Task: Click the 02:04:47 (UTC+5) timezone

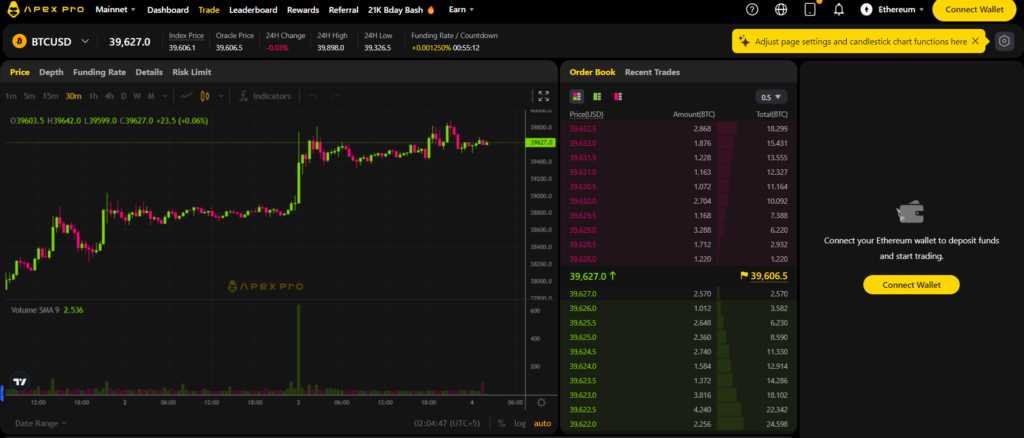Action: coord(447,423)
